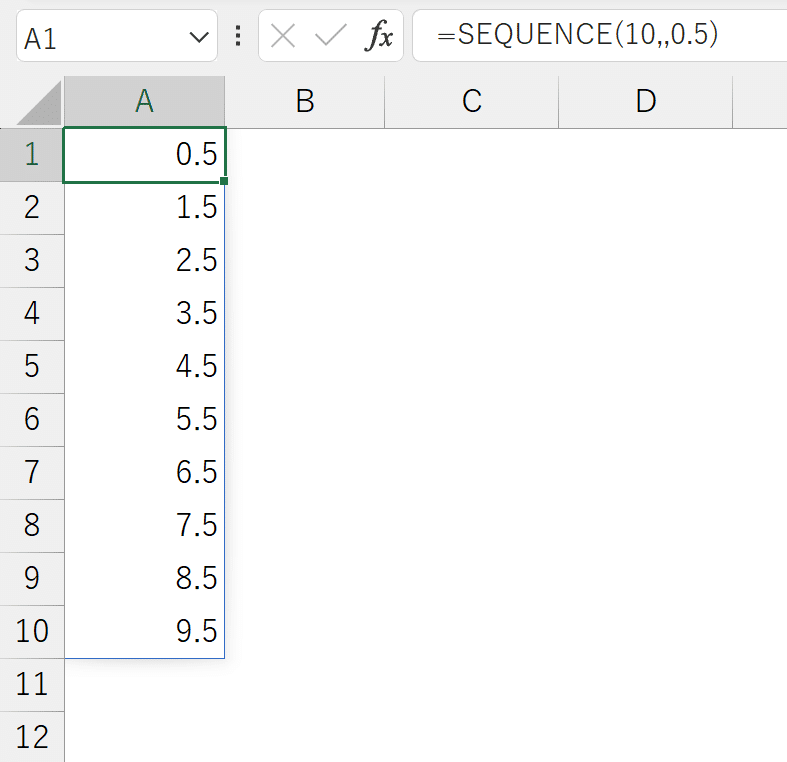The width and height of the screenshot is (787, 762).
Task: Click the Insert Function fx icon
Action: pyautogui.click(x=378, y=36)
